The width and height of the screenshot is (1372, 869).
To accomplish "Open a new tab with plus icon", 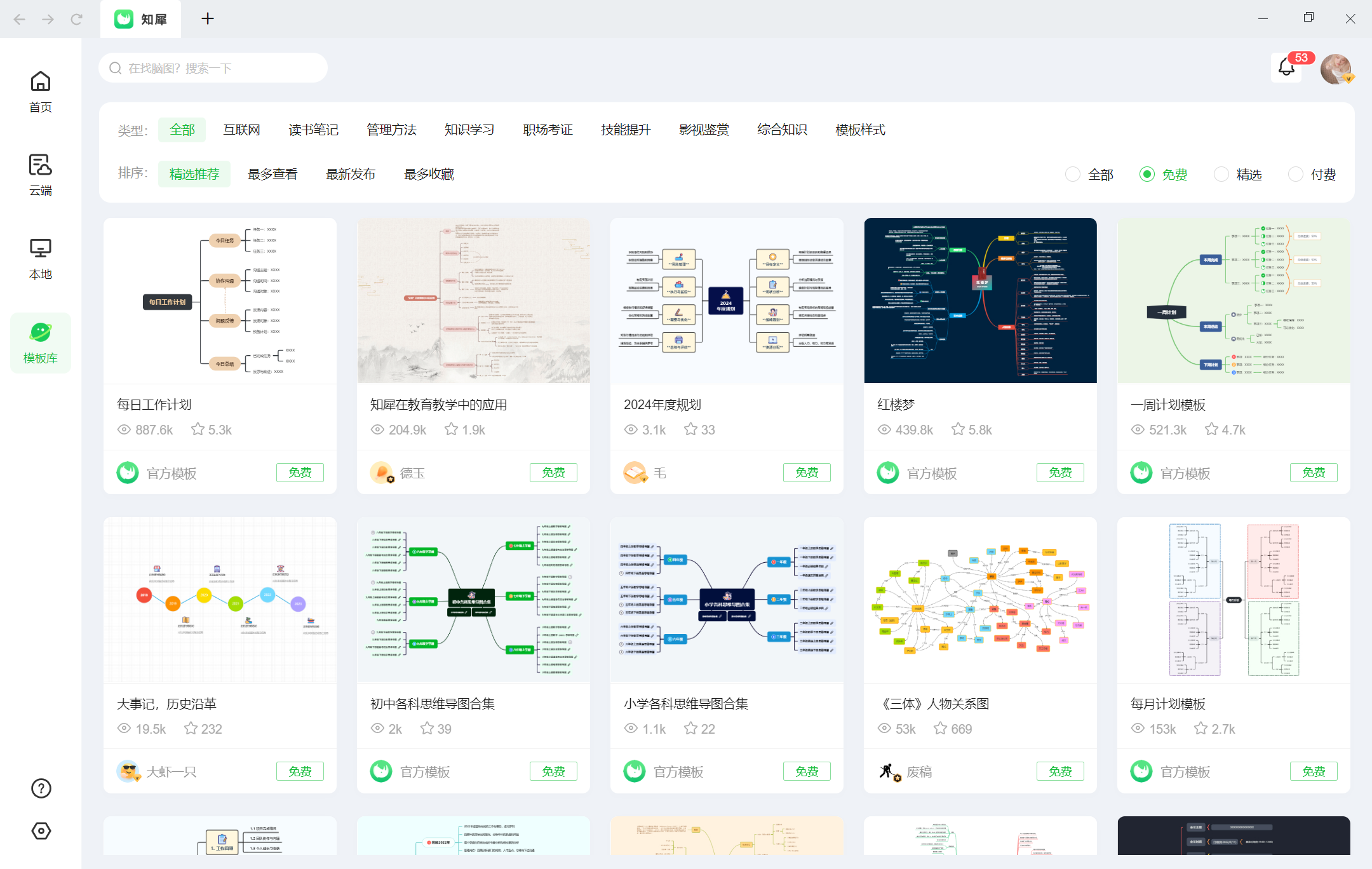I will [208, 19].
